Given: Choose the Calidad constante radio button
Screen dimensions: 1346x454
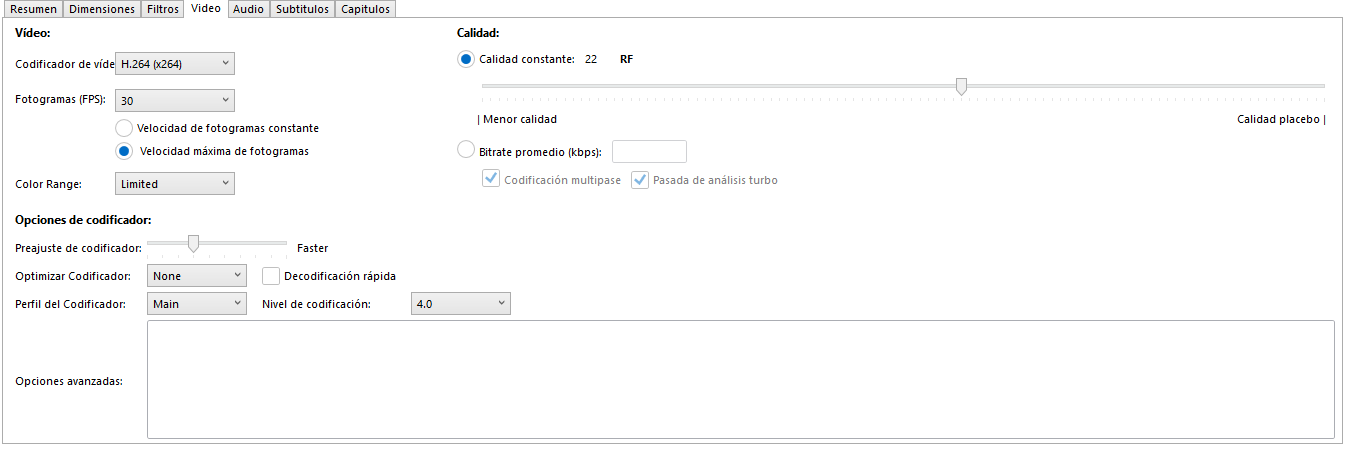Looking at the screenshot, I should [466, 60].
